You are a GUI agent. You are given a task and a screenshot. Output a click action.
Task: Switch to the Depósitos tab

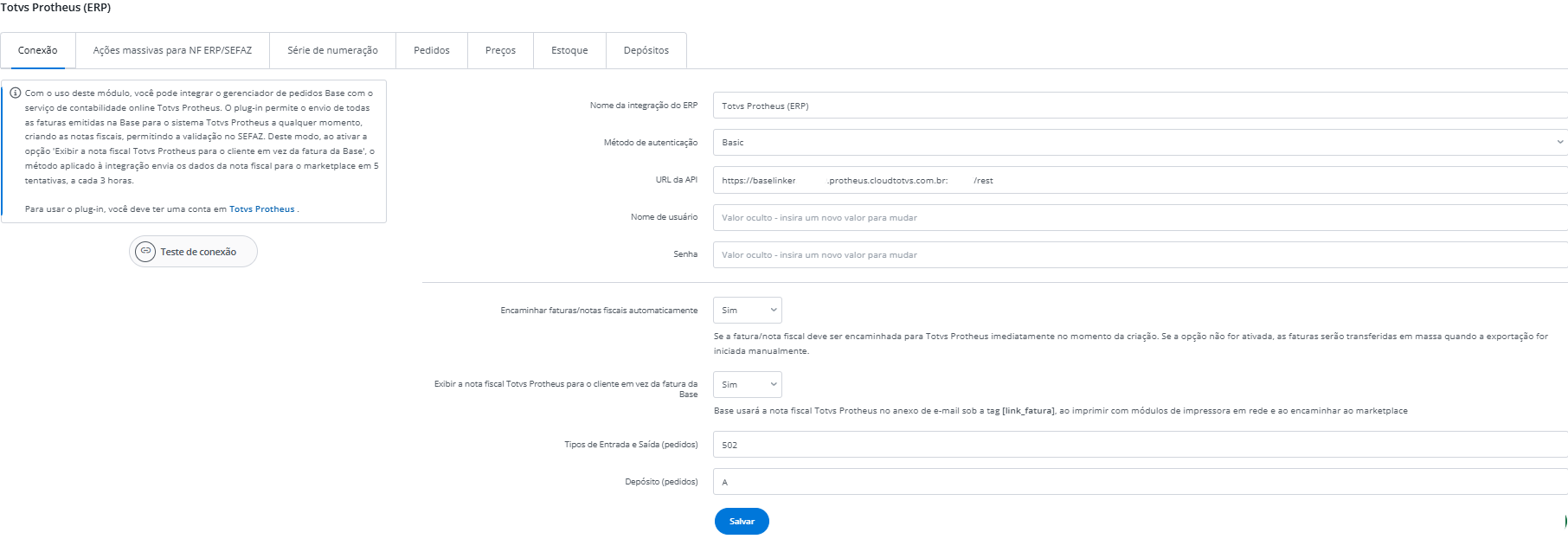point(646,50)
